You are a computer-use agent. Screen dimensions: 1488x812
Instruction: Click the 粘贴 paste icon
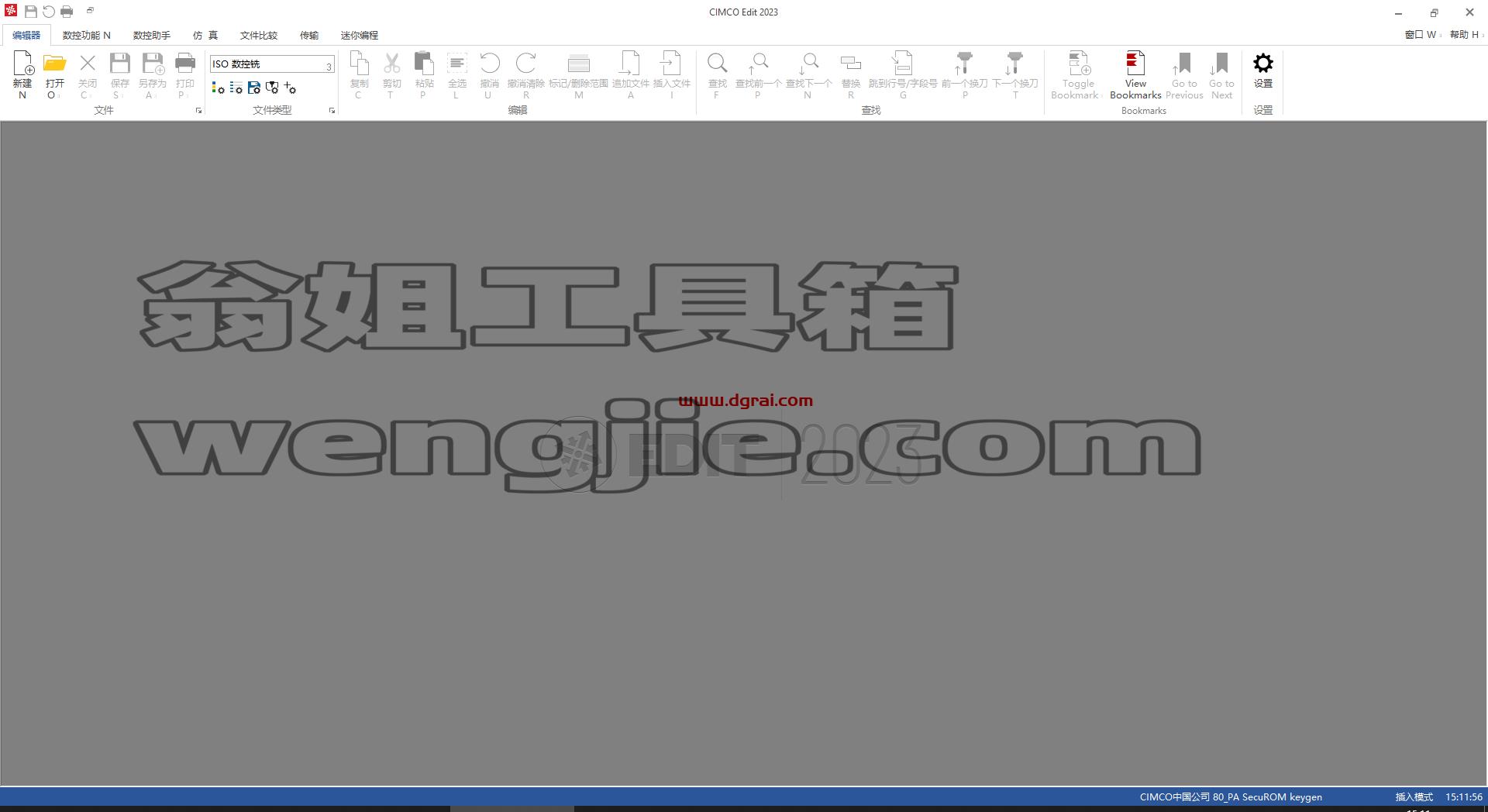pyautogui.click(x=424, y=64)
